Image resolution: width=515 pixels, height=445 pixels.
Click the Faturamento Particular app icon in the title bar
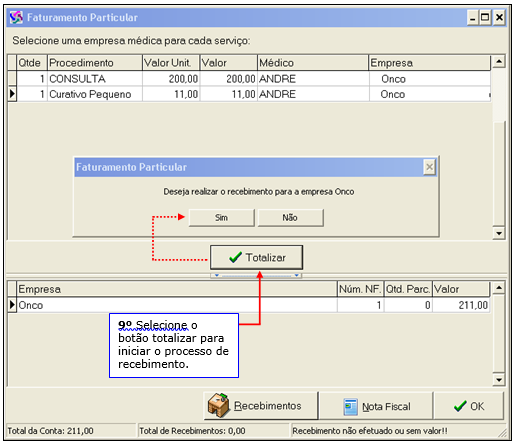[16, 17]
